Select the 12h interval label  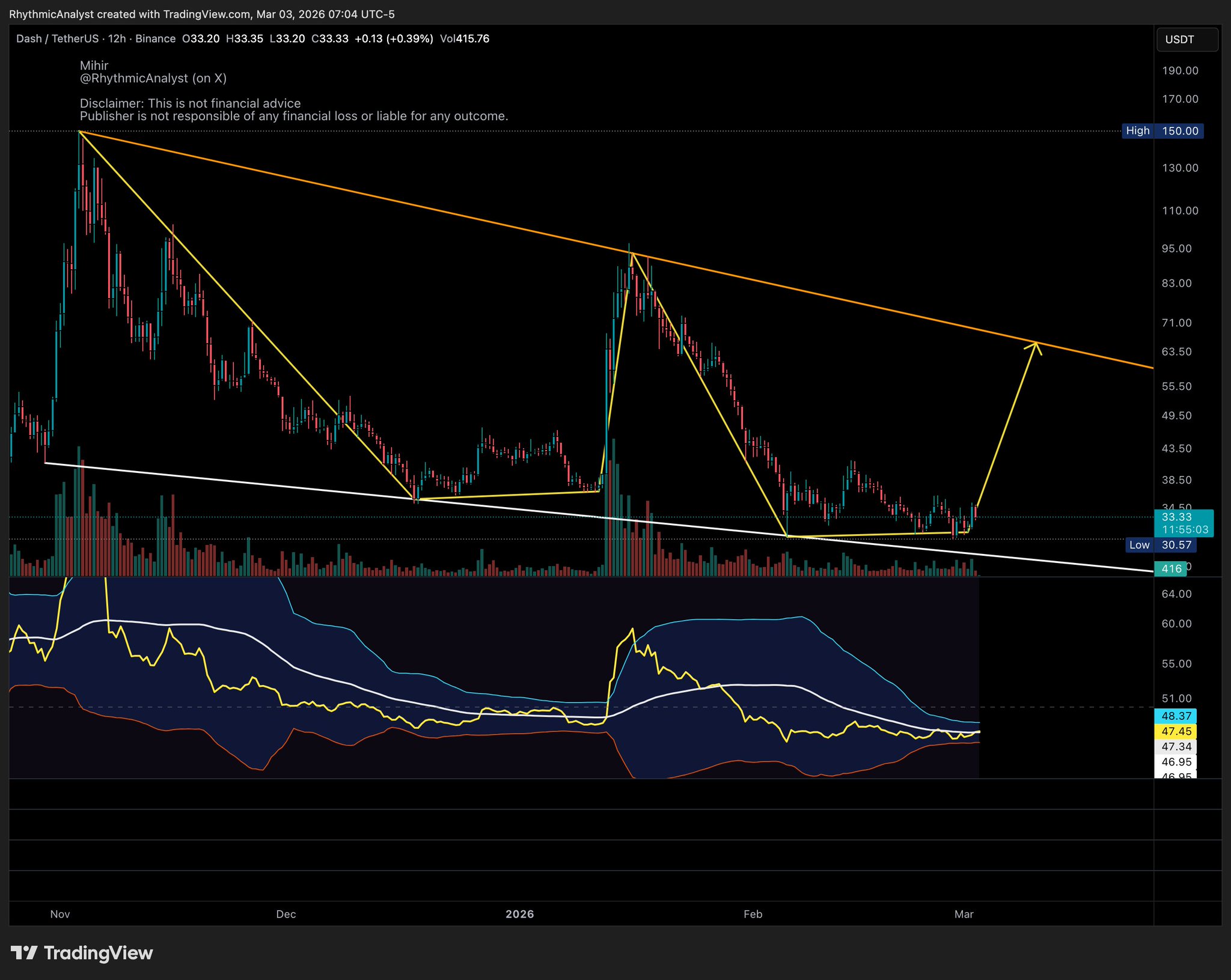tap(117, 39)
